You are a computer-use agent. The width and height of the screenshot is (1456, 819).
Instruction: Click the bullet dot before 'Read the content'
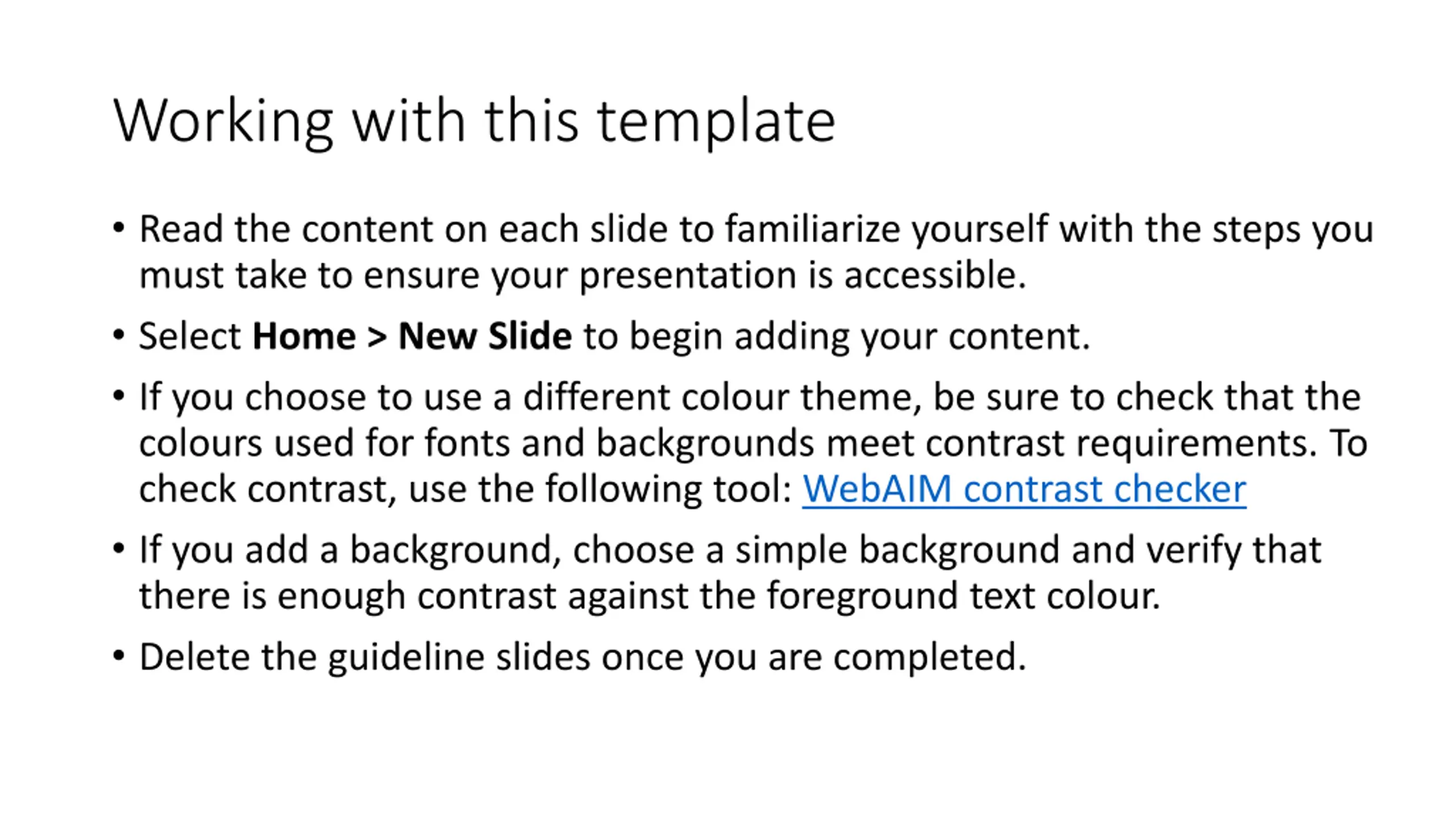(118, 229)
